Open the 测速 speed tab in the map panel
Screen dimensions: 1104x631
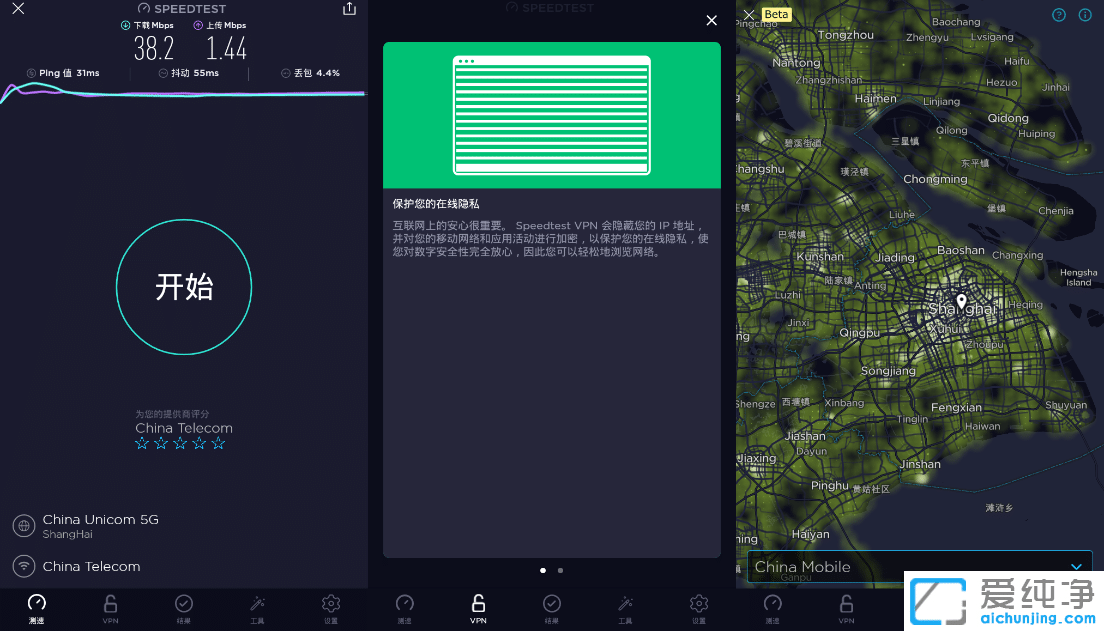[772, 609]
